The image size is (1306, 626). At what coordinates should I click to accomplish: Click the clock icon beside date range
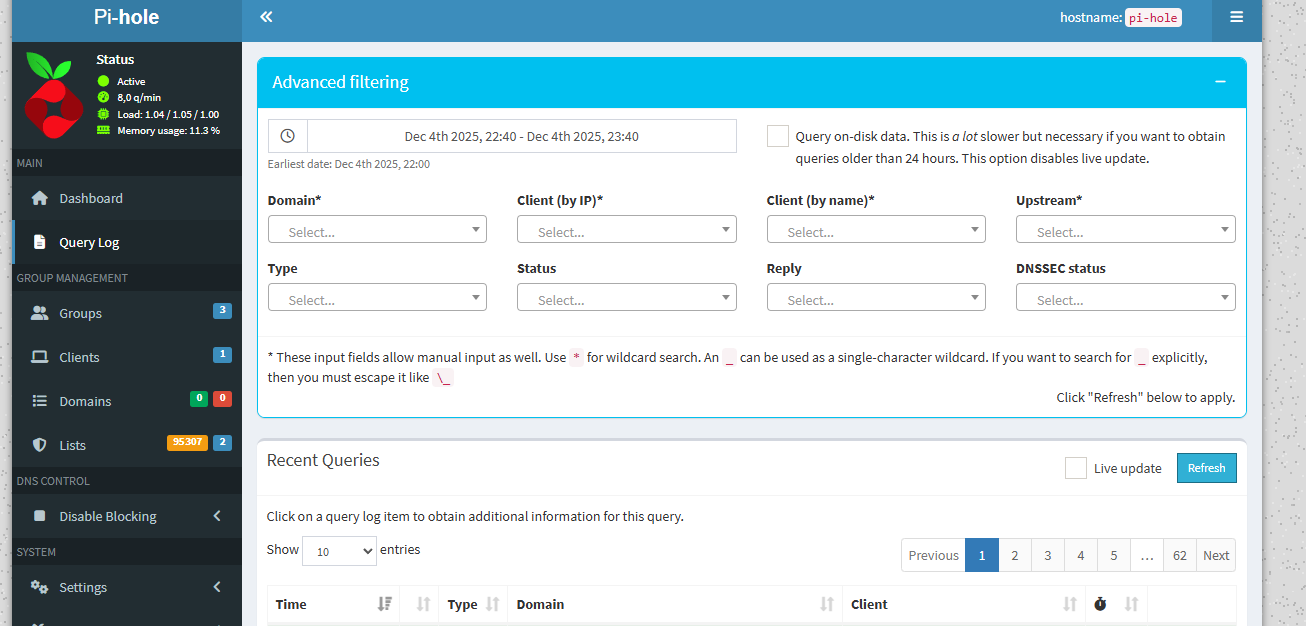point(288,136)
